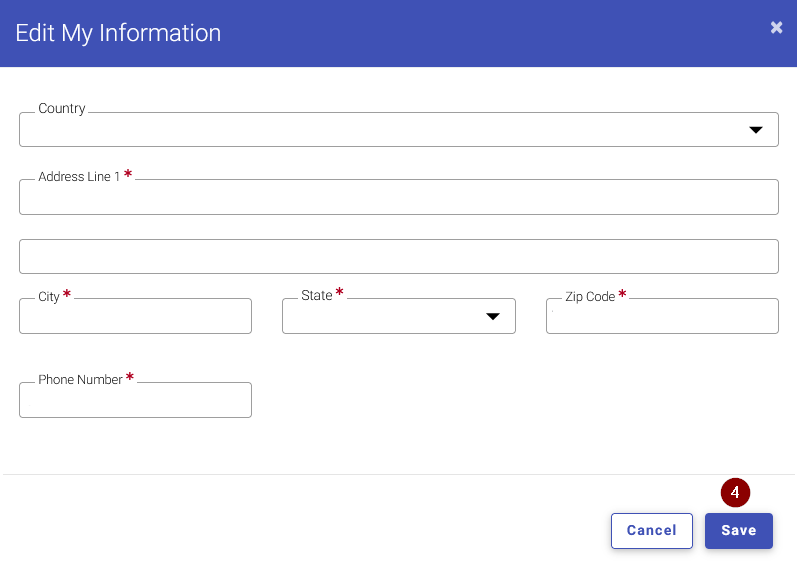This screenshot has height=572, width=797.
Task: Click the Address Line 1 label text
Action: coord(79,176)
